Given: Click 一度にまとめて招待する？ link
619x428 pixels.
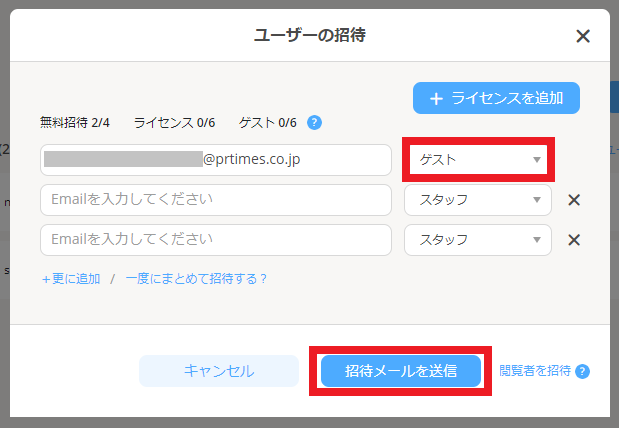Looking at the screenshot, I should coord(196,279).
